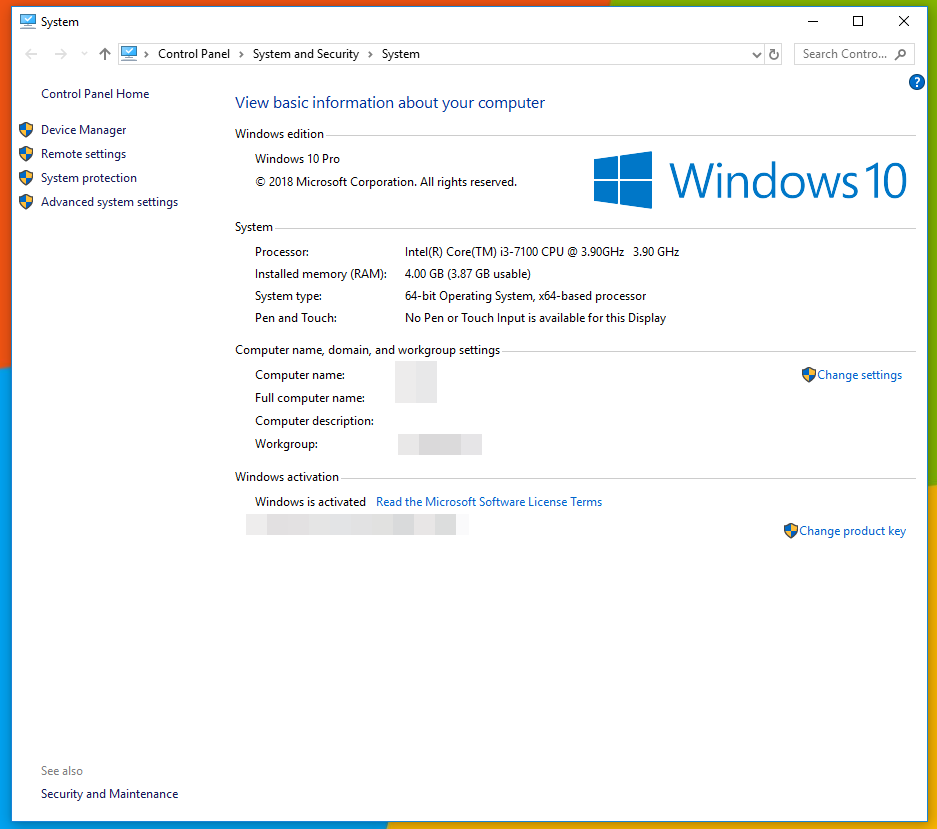Screen dimensions: 937x829
Task: Click shield icon next to Change settings
Action: click(809, 375)
